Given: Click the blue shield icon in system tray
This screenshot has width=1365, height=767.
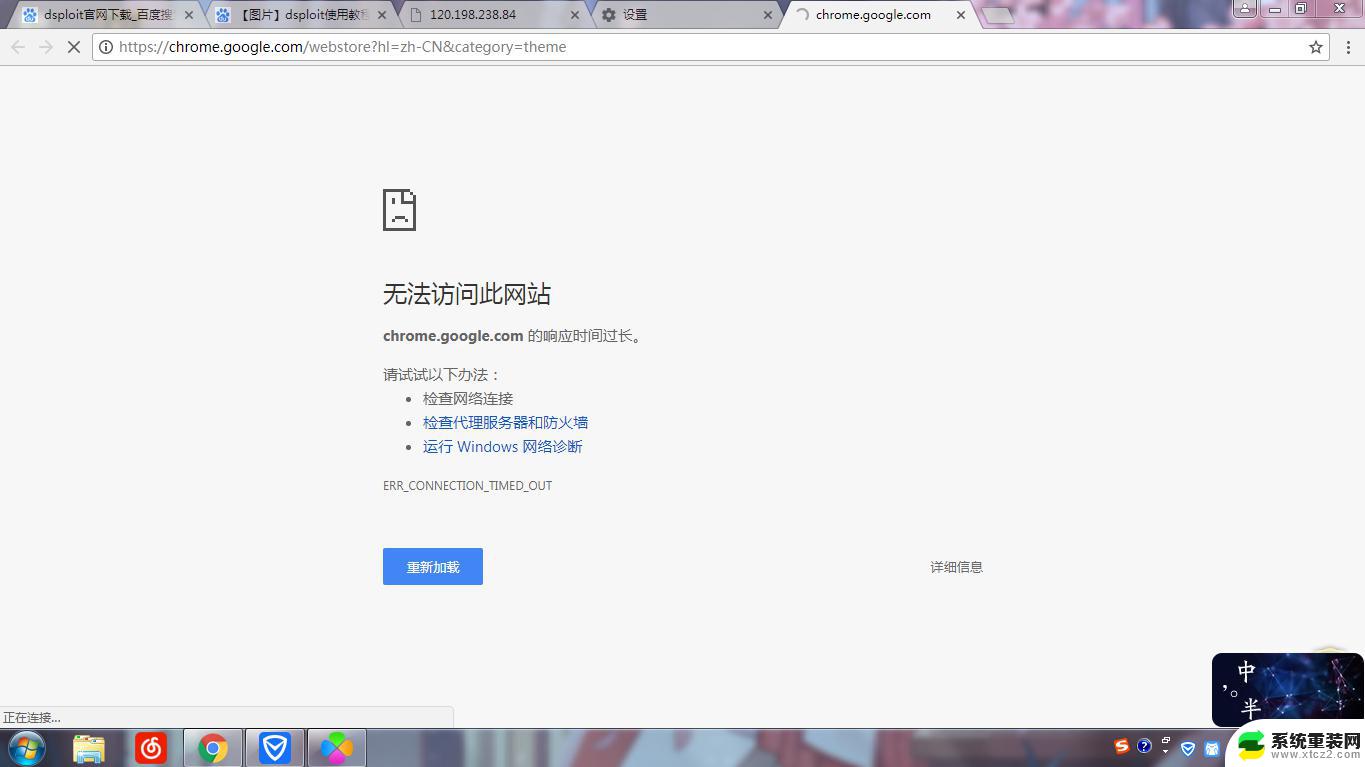Looking at the screenshot, I should click(1188, 748).
